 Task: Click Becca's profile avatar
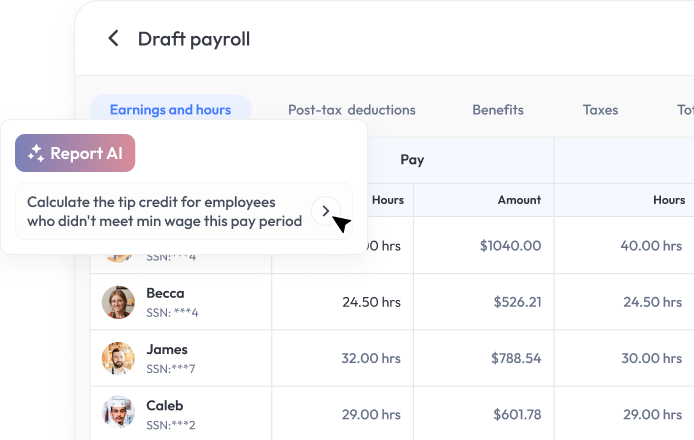pos(118,302)
